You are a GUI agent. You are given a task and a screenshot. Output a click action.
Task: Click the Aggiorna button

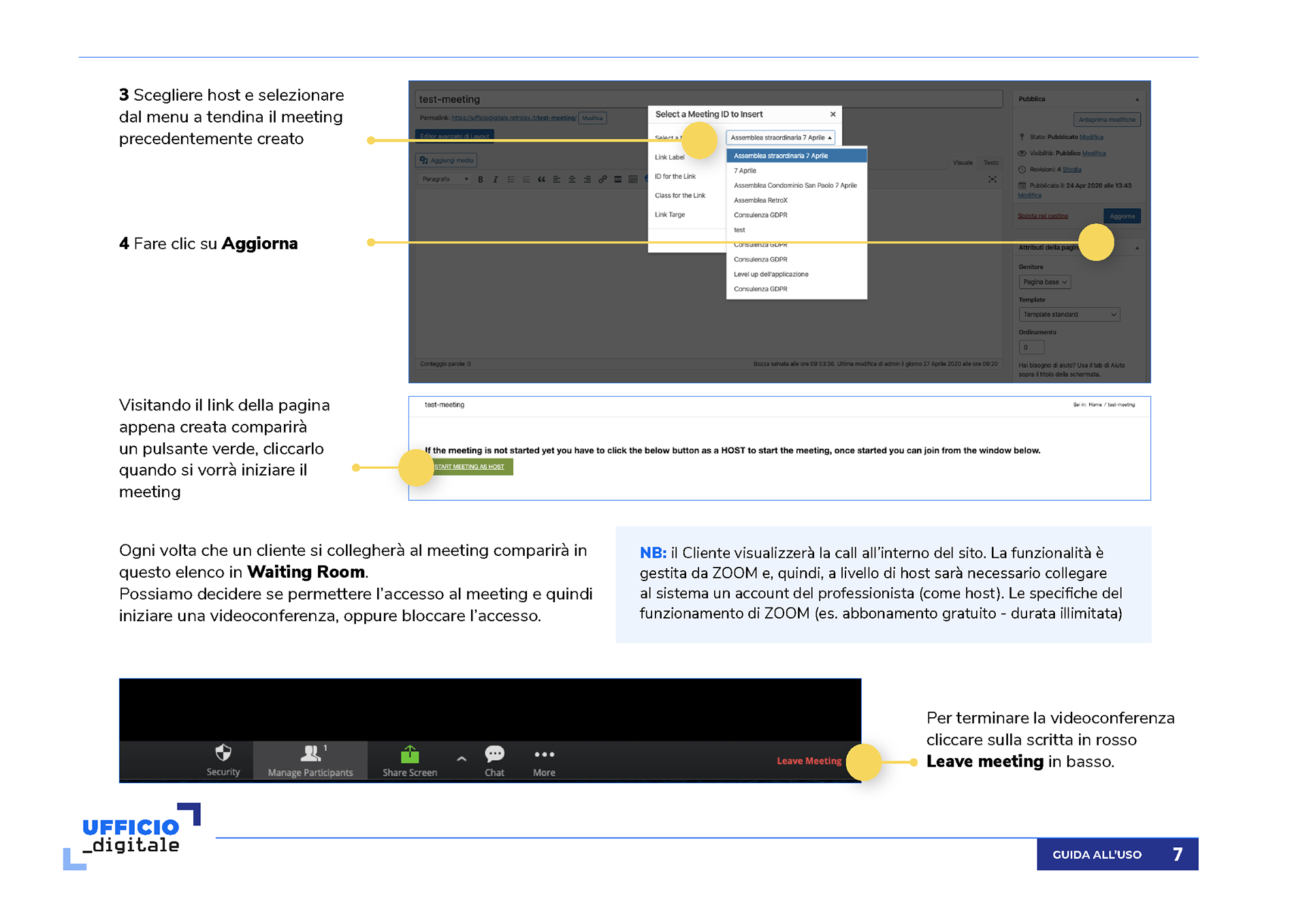pyautogui.click(x=1122, y=216)
